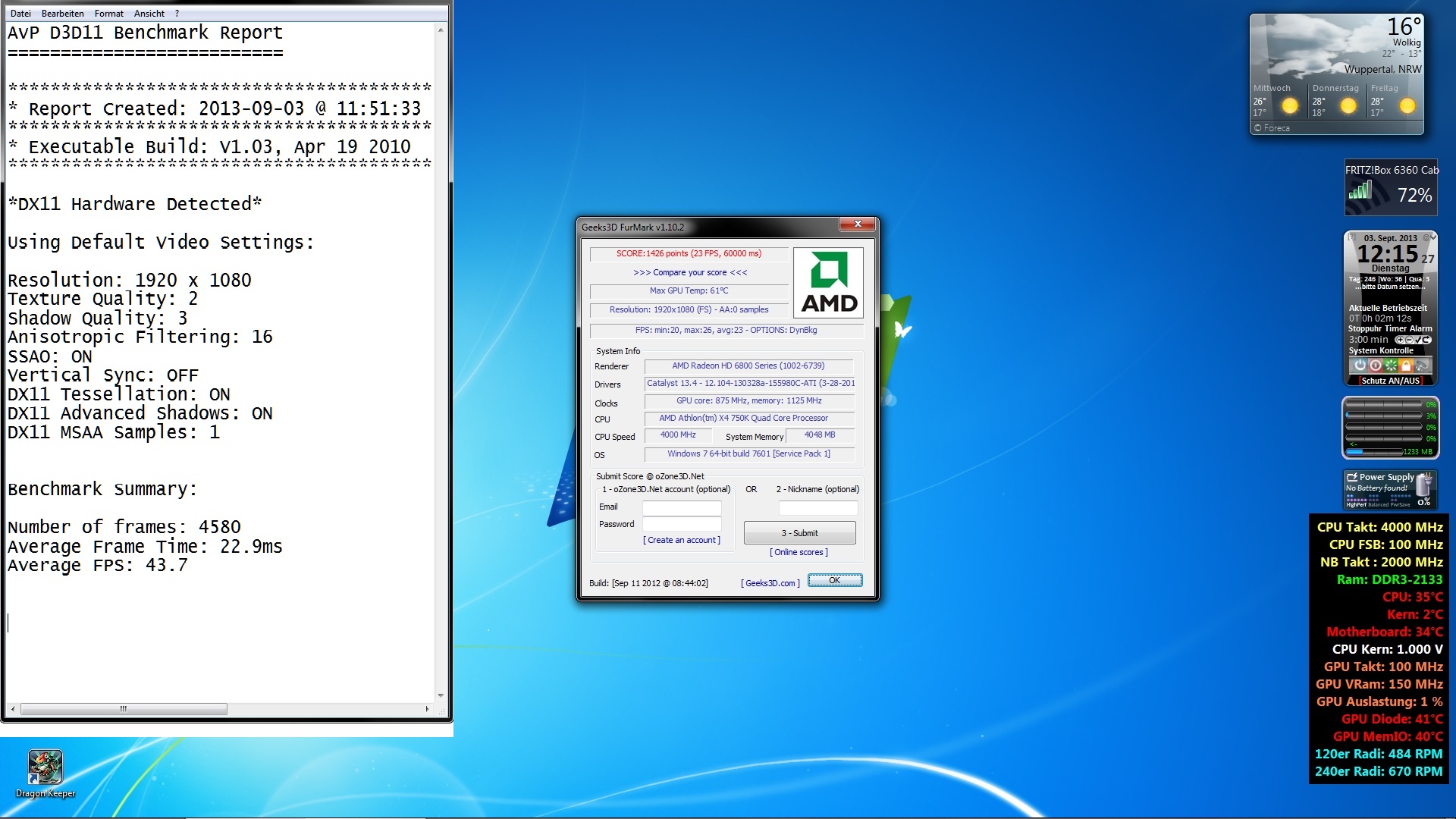Switch power plan to PwrSave
Image resolution: width=1456 pixels, height=819 pixels.
click(1400, 504)
